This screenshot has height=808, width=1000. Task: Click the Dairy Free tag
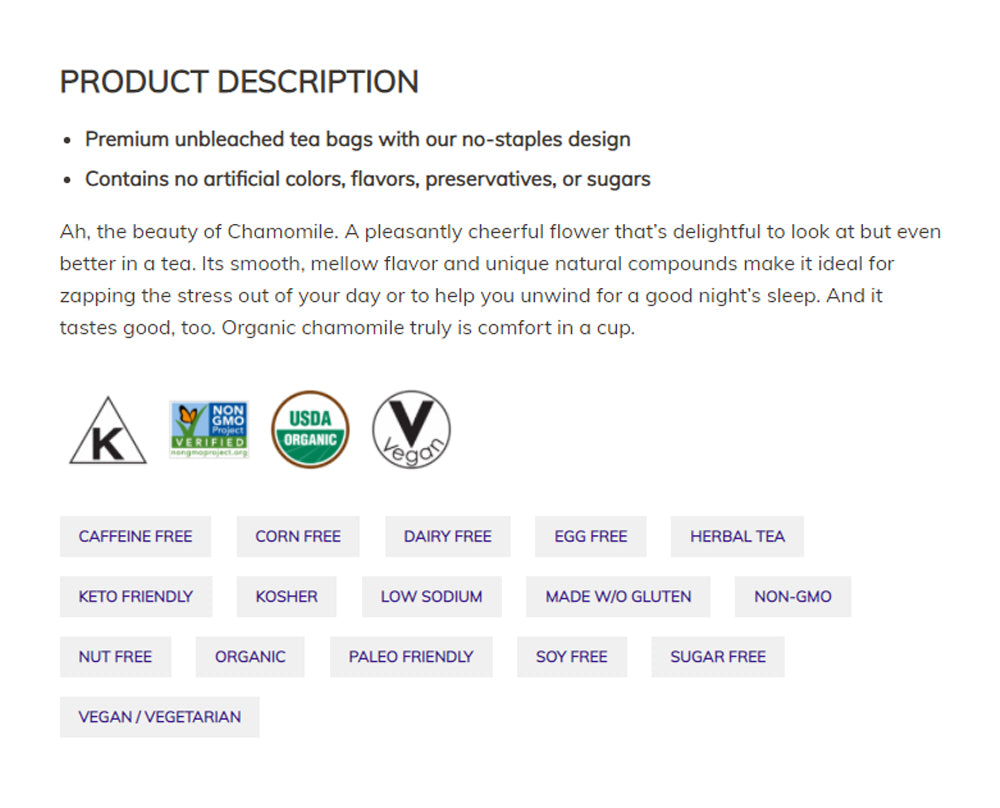point(447,537)
